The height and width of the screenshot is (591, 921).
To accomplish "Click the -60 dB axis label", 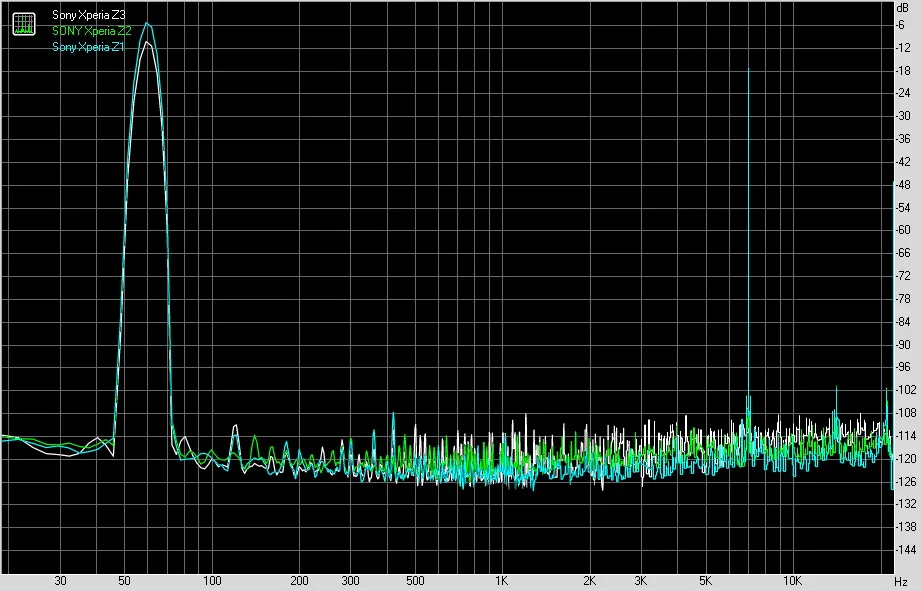I will click(903, 230).
